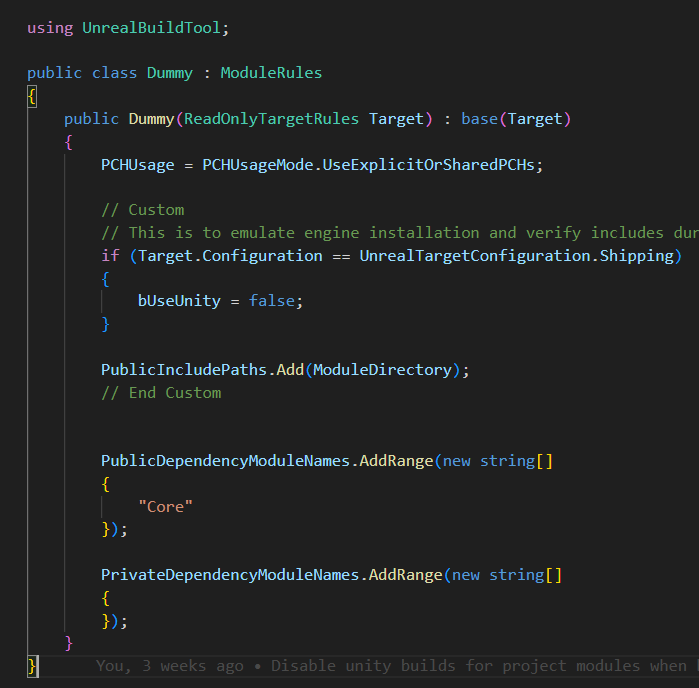Click 'UnrealTargetConfiguration.Shipping' expression

pos(517,256)
